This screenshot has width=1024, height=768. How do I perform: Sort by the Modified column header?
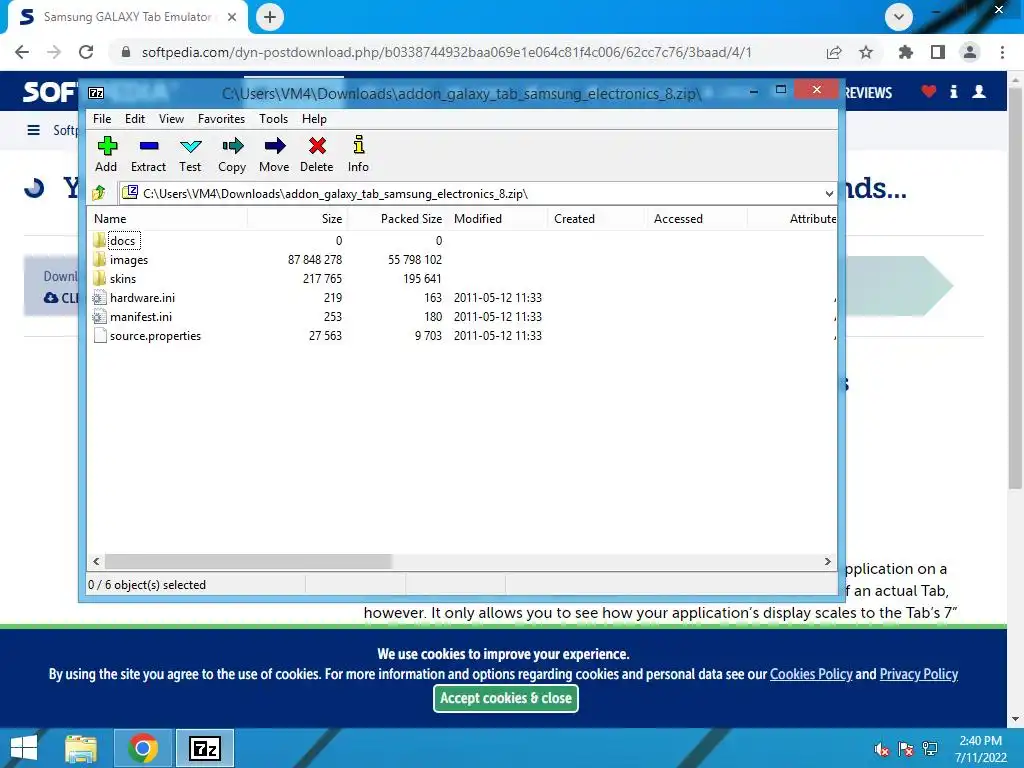(498, 219)
